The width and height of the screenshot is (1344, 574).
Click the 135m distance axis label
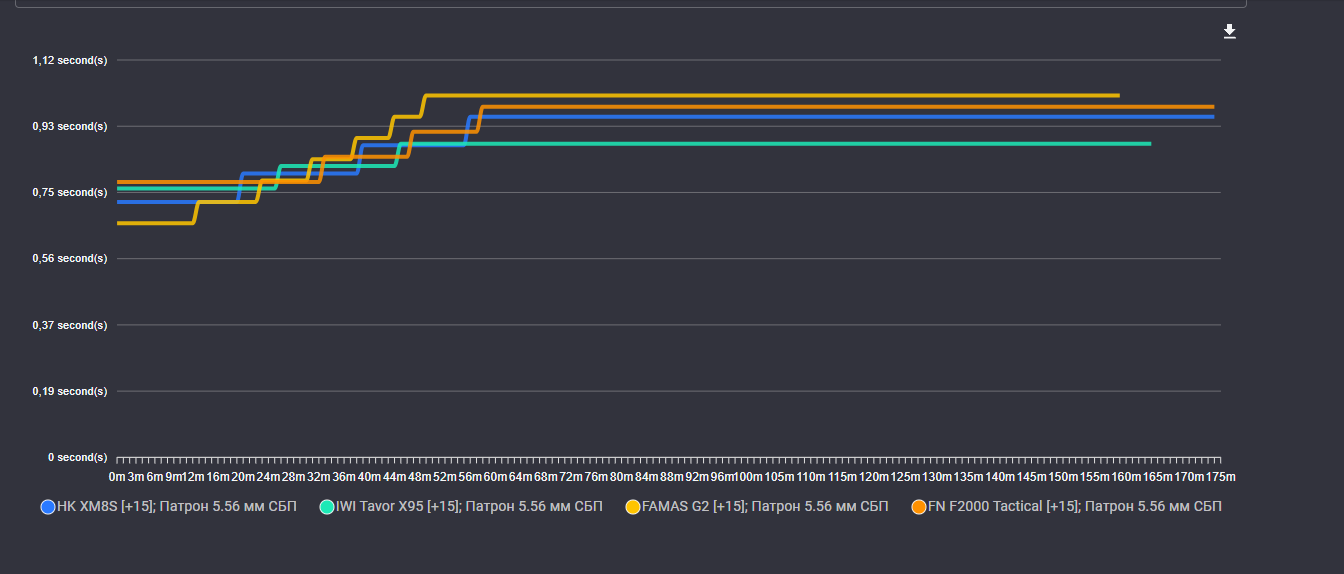click(968, 476)
